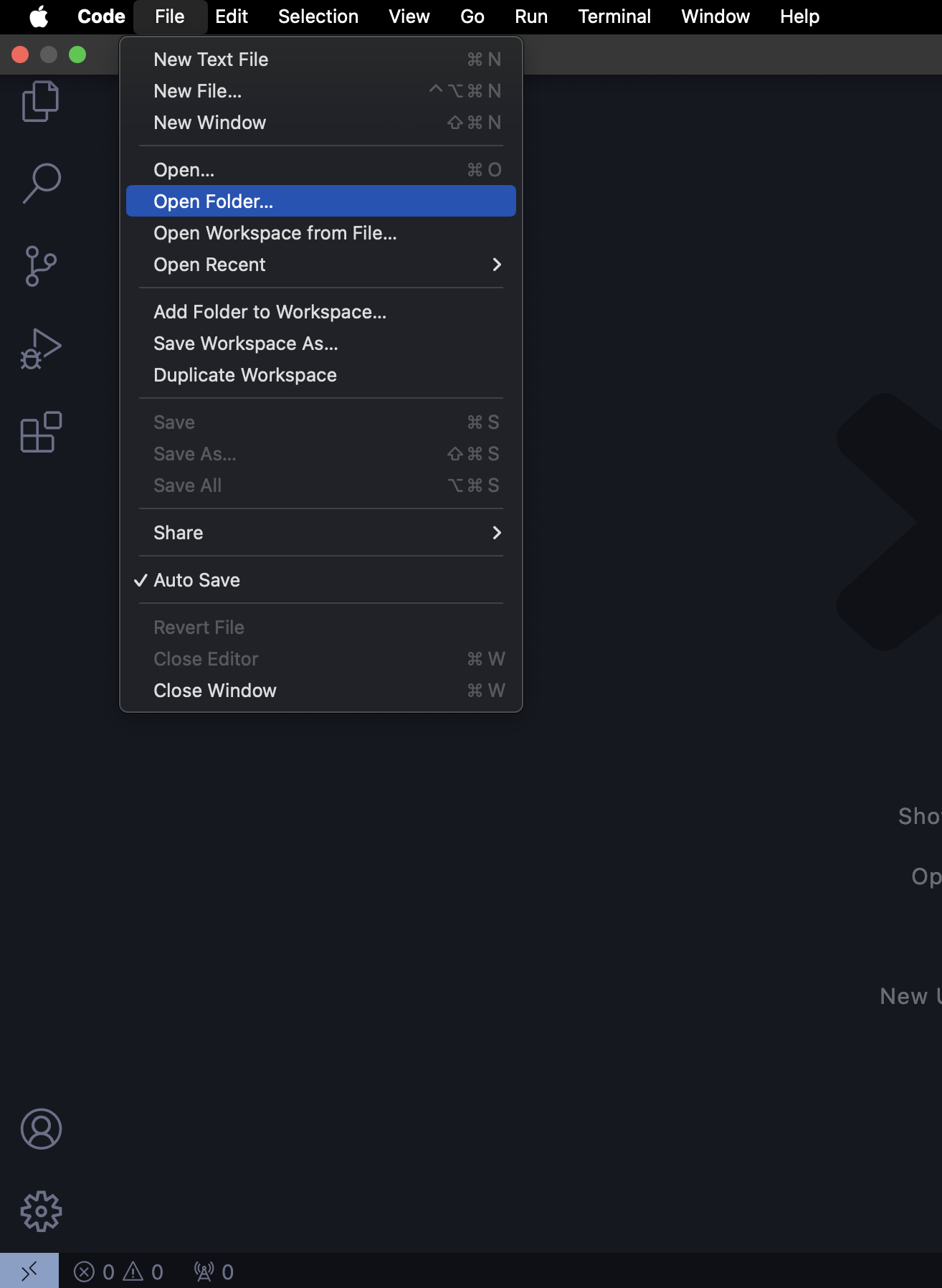Open the Manage gear icon
Viewport: 942px width, 1288px height.
(41, 1211)
